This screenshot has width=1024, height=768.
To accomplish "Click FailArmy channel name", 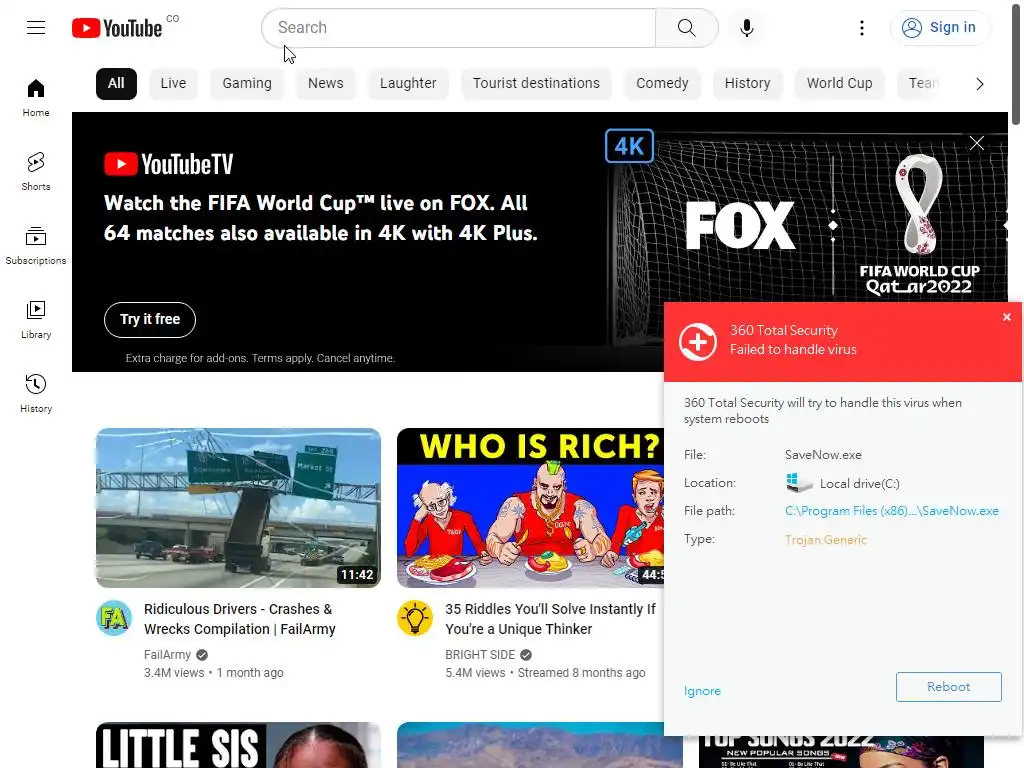I will [167, 654].
